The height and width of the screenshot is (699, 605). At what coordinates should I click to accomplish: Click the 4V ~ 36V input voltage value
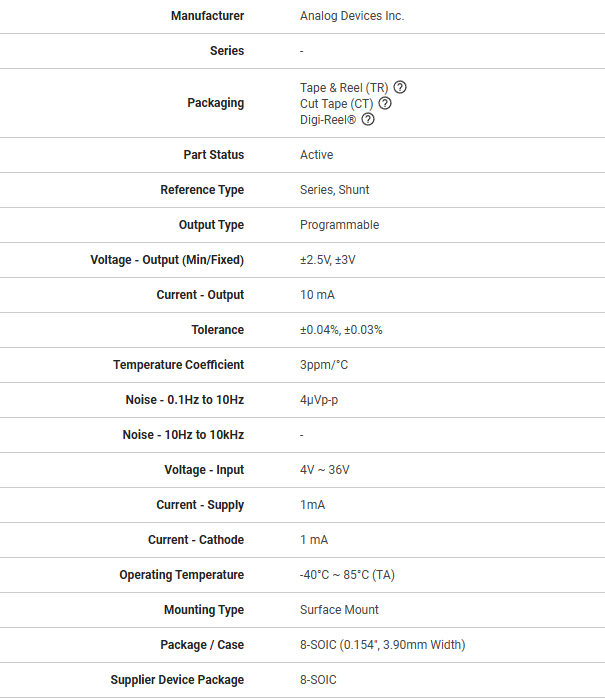point(325,470)
